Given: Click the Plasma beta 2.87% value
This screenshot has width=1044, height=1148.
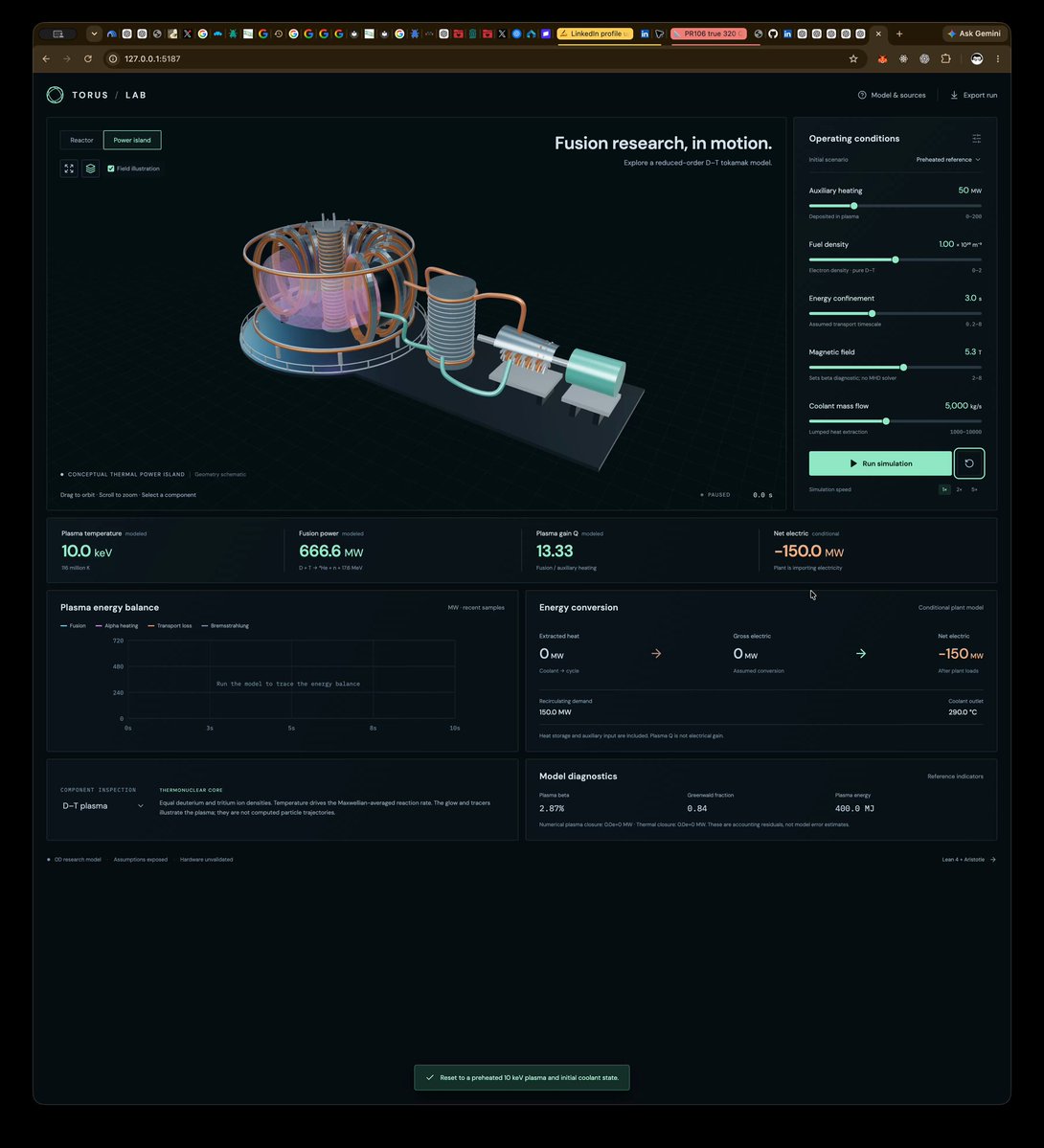Looking at the screenshot, I should coord(552,809).
